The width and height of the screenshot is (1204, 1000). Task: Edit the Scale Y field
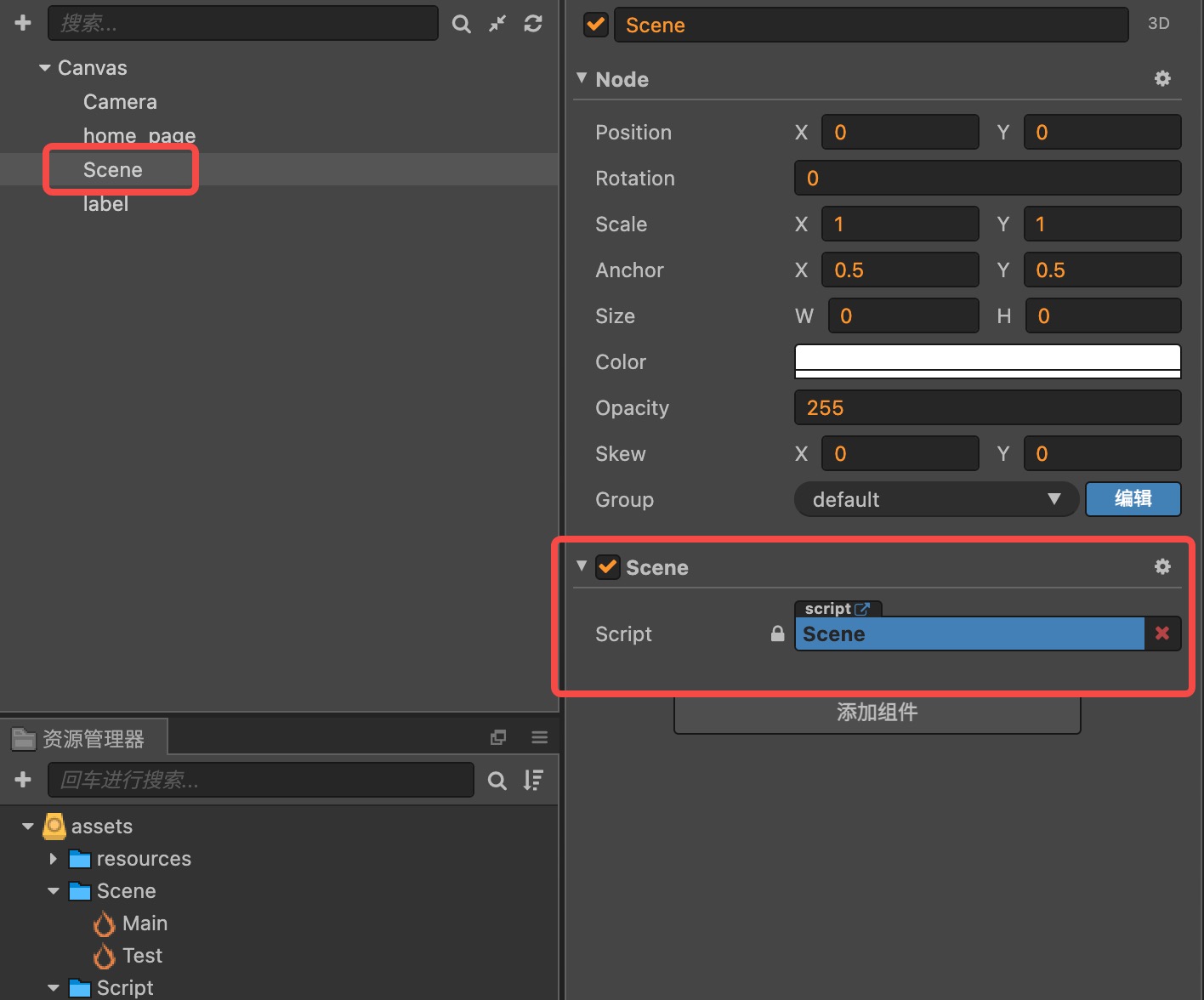pyautogui.click(x=1103, y=224)
